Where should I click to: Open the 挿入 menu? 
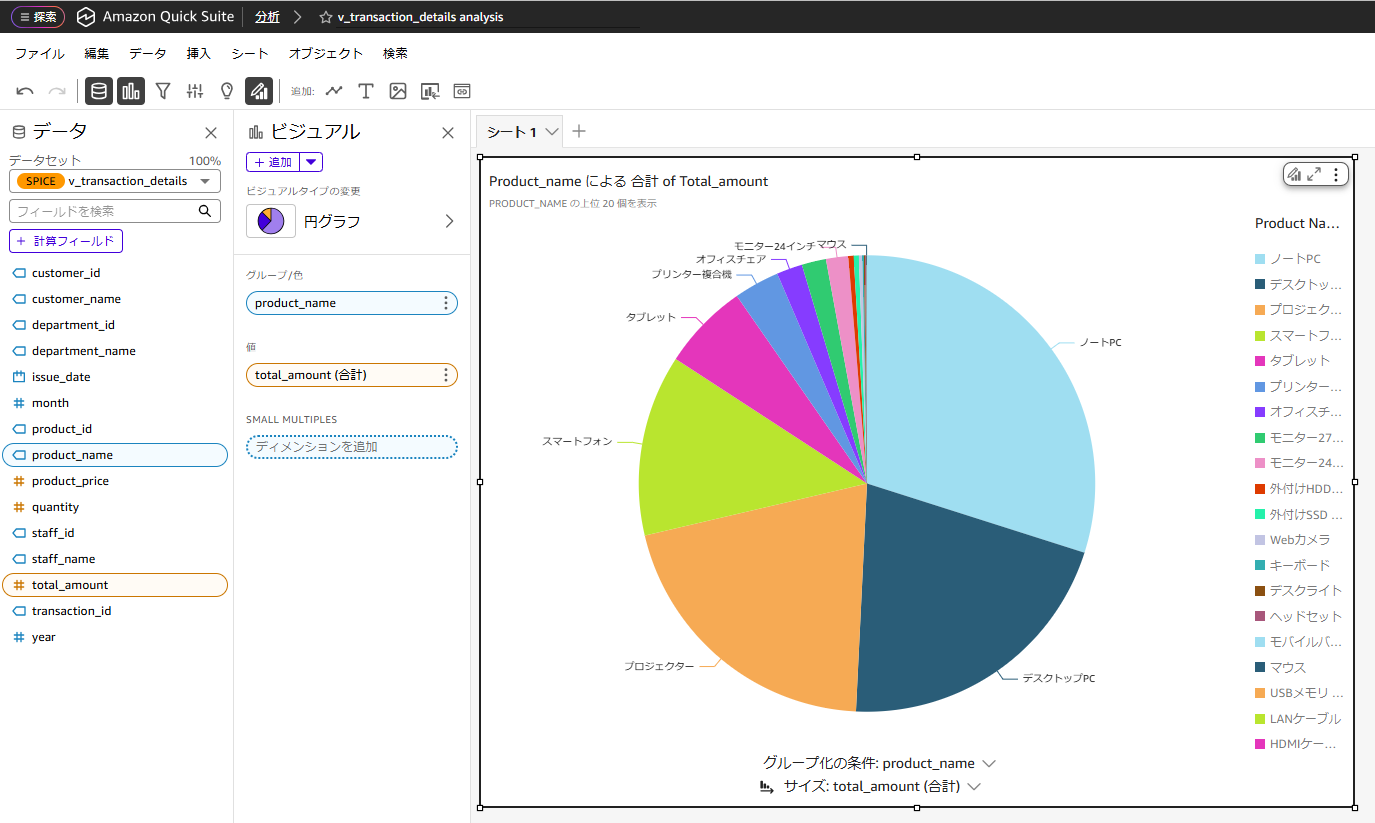pos(198,54)
